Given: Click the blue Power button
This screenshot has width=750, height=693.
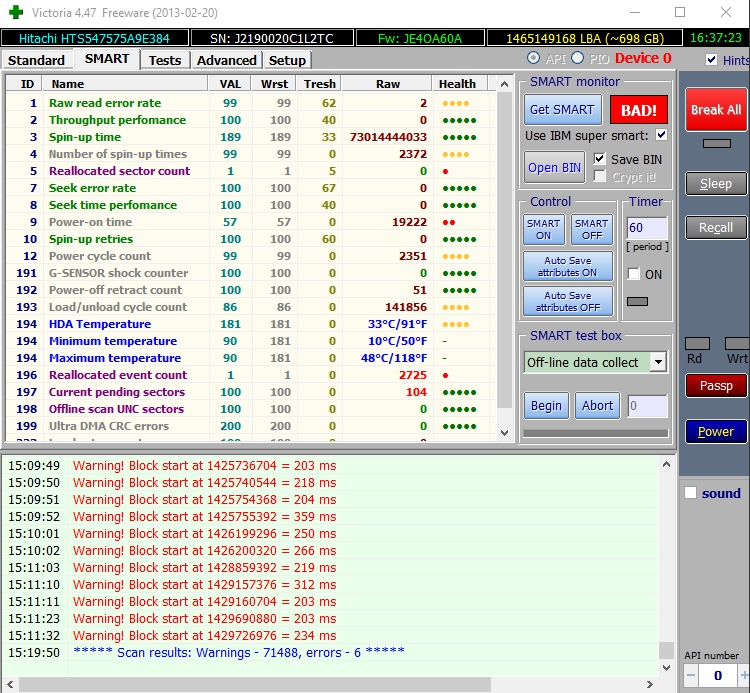Looking at the screenshot, I should click(716, 431).
